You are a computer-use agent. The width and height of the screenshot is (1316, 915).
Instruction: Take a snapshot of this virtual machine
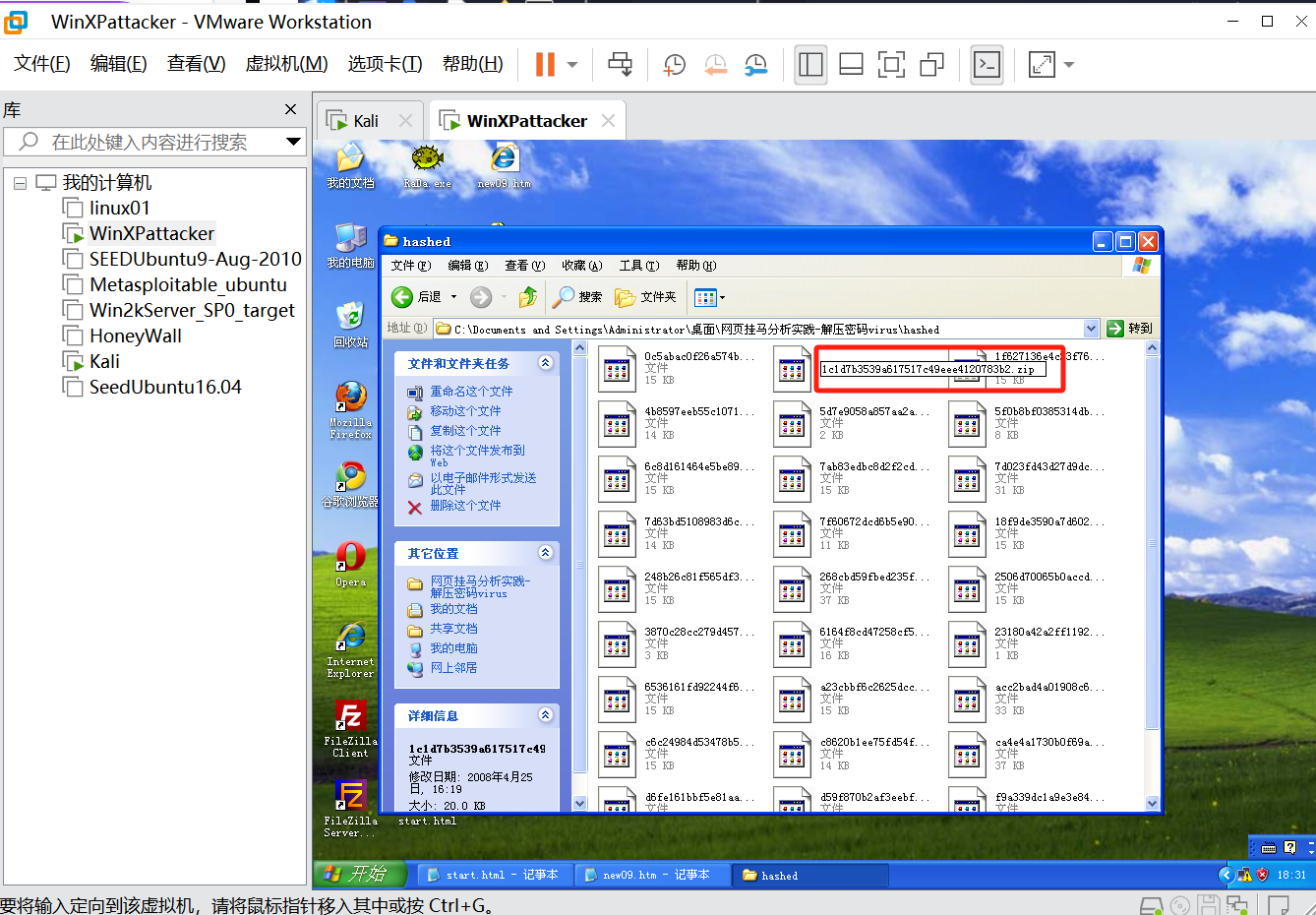tap(675, 65)
